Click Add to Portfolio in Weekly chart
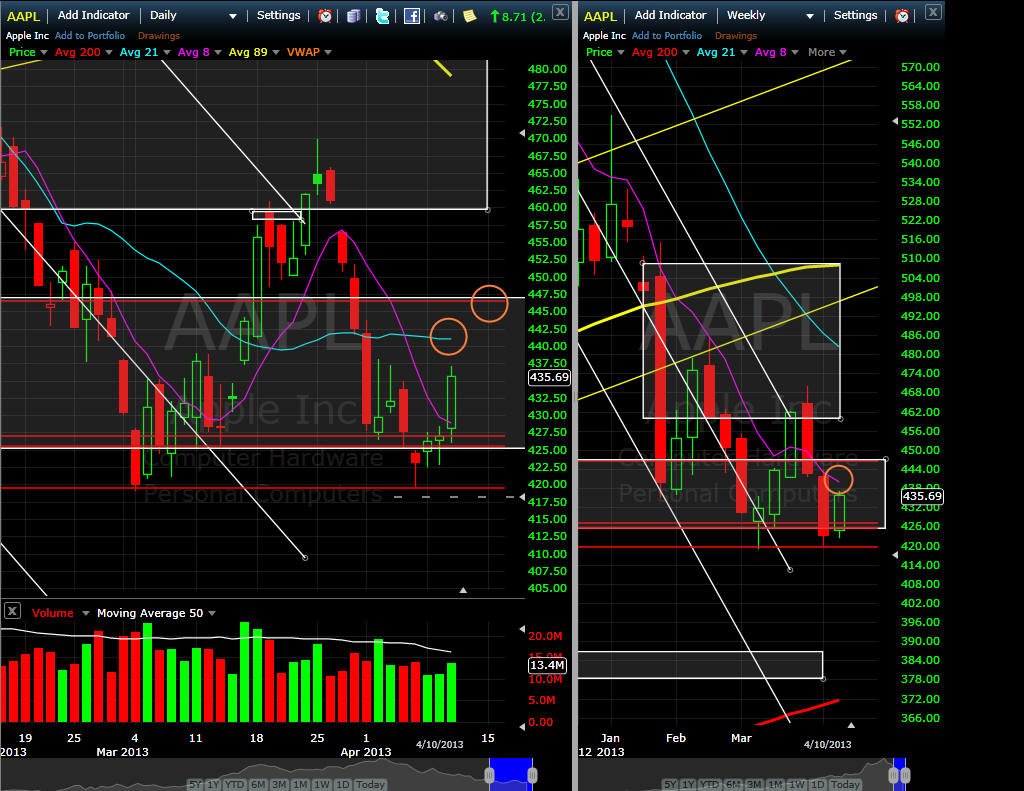 667,36
